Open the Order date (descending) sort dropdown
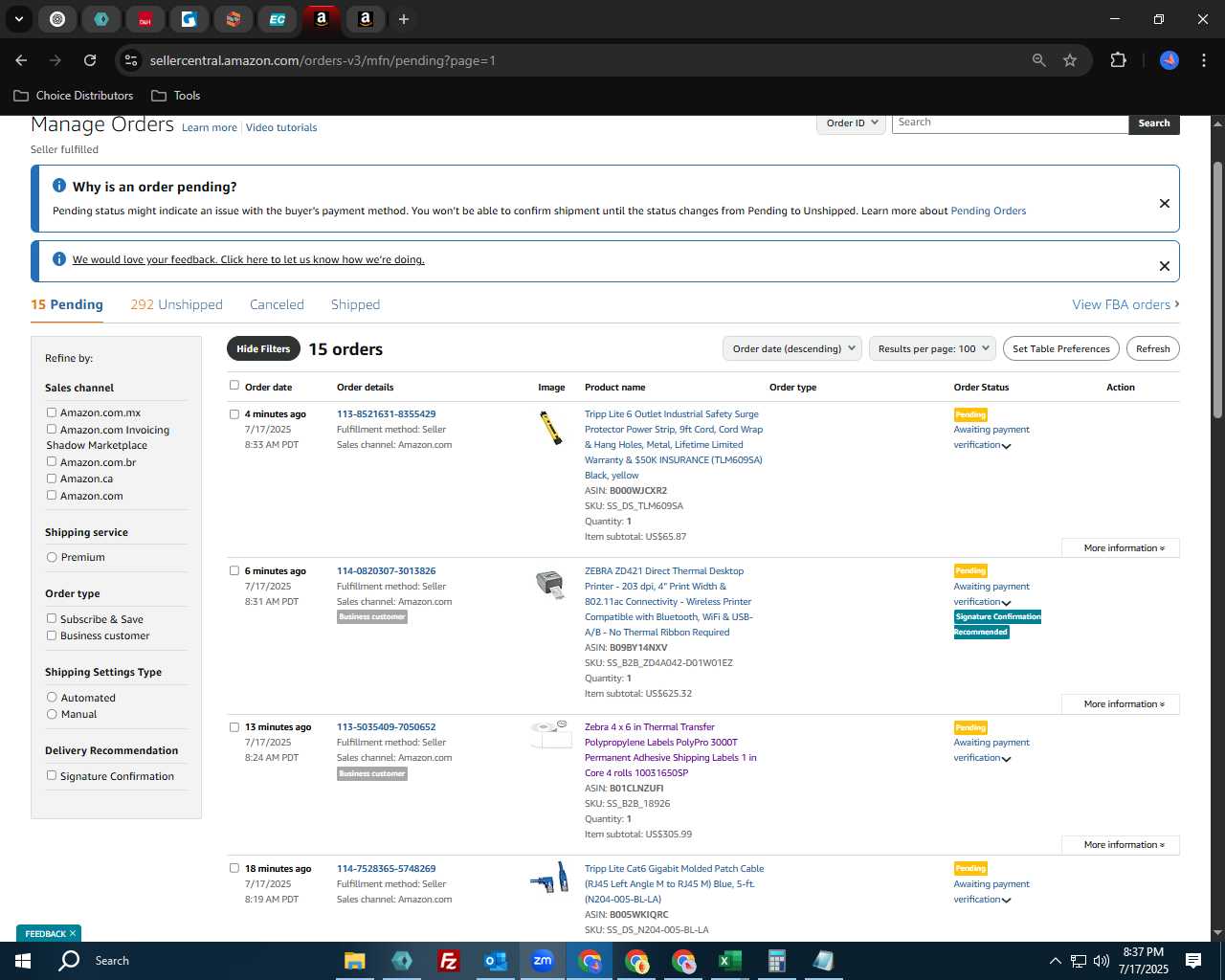Image resolution: width=1225 pixels, height=980 pixels. point(792,348)
